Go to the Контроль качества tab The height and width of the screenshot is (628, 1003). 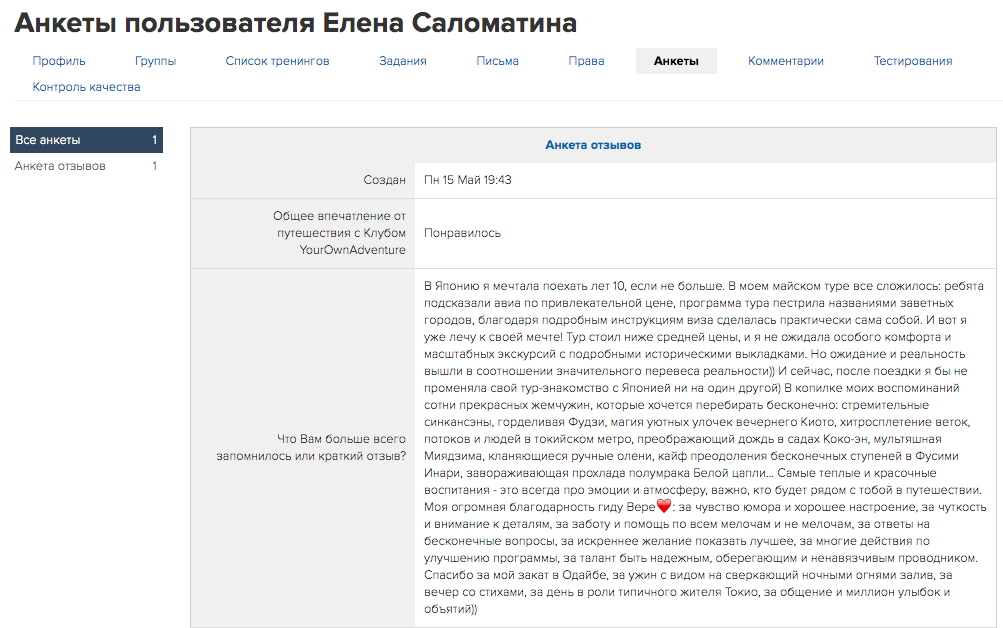click(86, 87)
